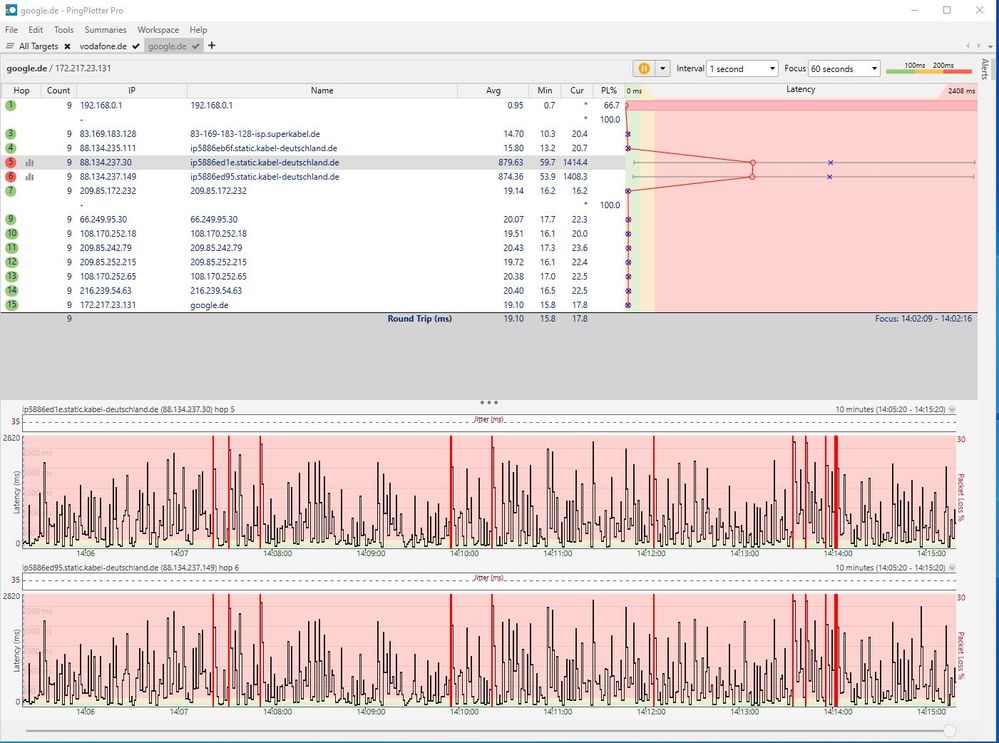Click the green hop 1 status circle
The height and width of the screenshot is (743, 999).
(x=11, y=105)
